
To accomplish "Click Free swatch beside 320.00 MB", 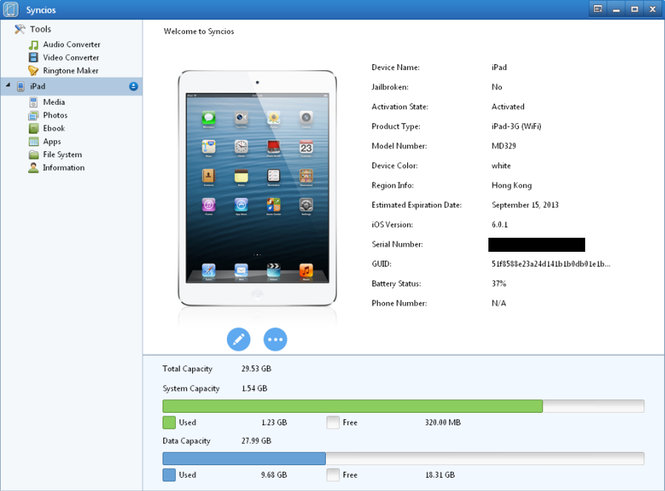I will [333, 422].
